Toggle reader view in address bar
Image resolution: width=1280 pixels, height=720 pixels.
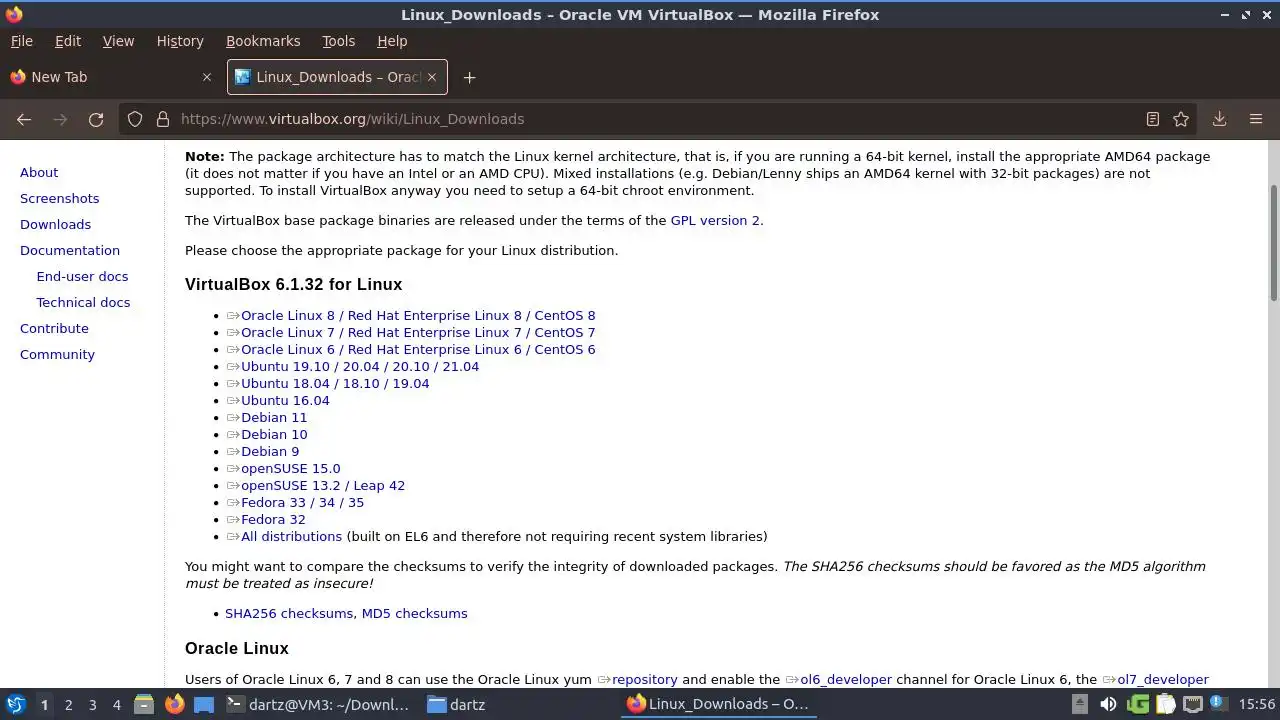pos(1153,119)
